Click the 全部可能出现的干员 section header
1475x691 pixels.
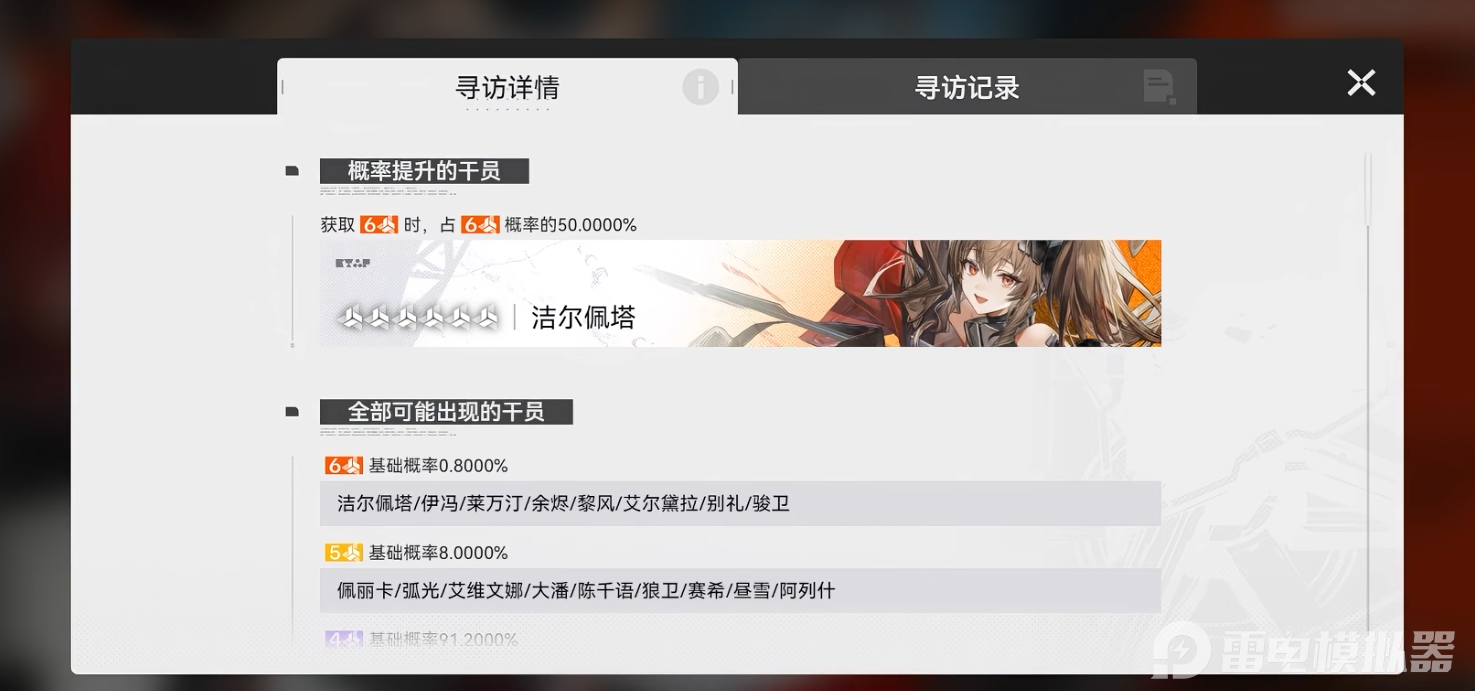coord(446,412)
